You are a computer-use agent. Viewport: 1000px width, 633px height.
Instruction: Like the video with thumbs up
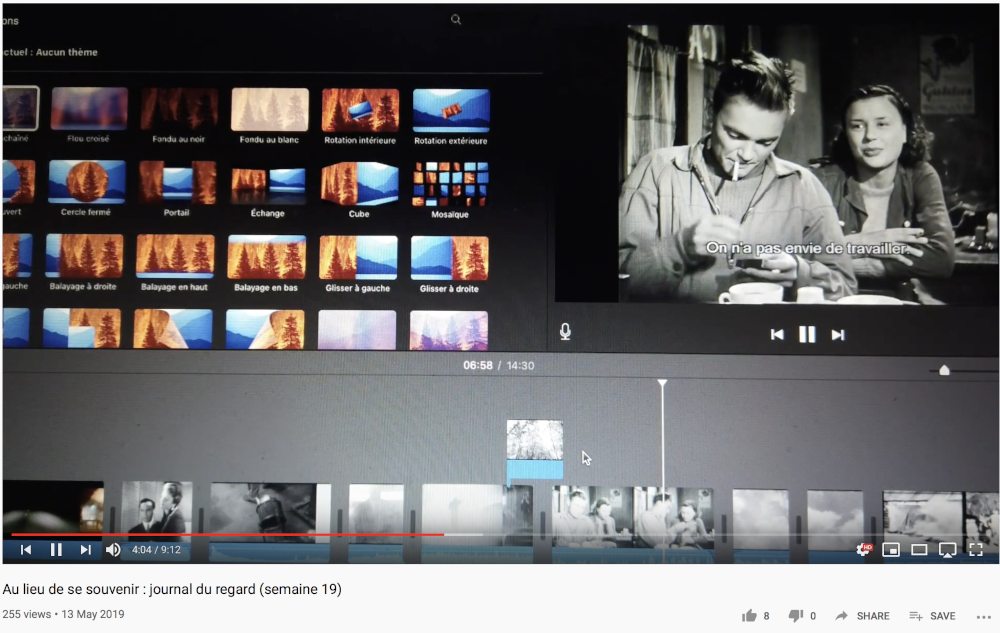click(x=749, y=616)
